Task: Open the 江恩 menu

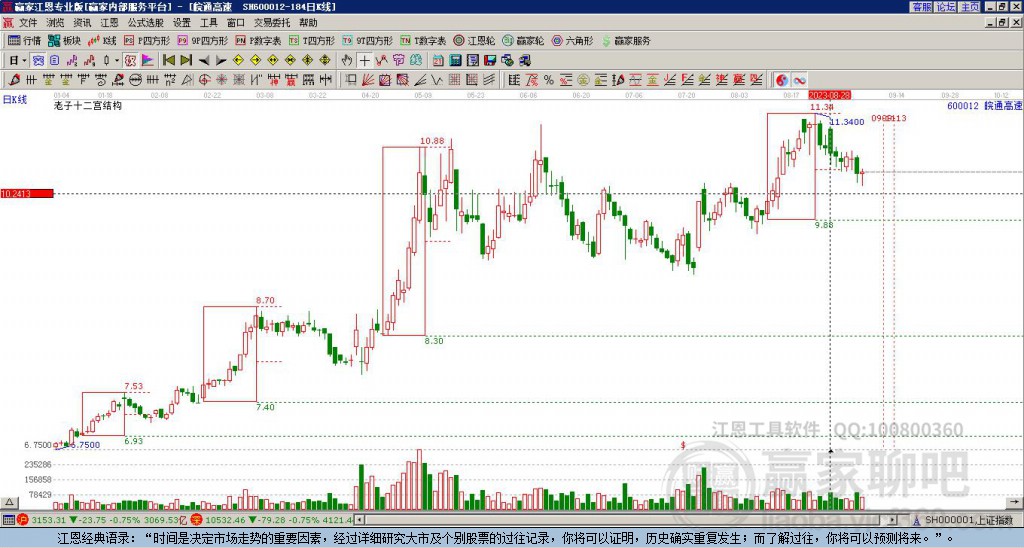Action: pos(109,23)
